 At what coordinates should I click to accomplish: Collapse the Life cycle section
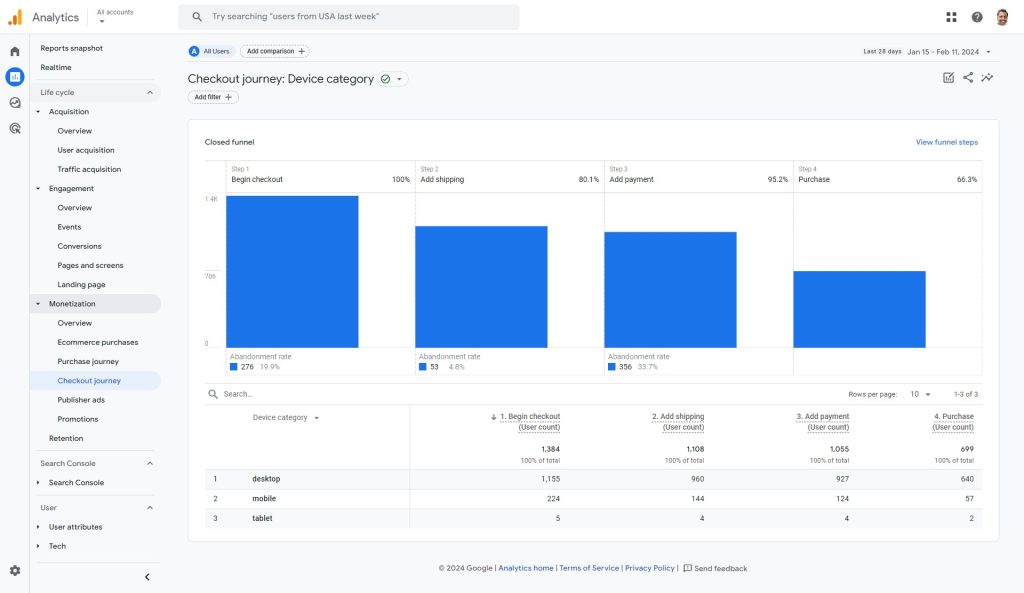[150, 92]
